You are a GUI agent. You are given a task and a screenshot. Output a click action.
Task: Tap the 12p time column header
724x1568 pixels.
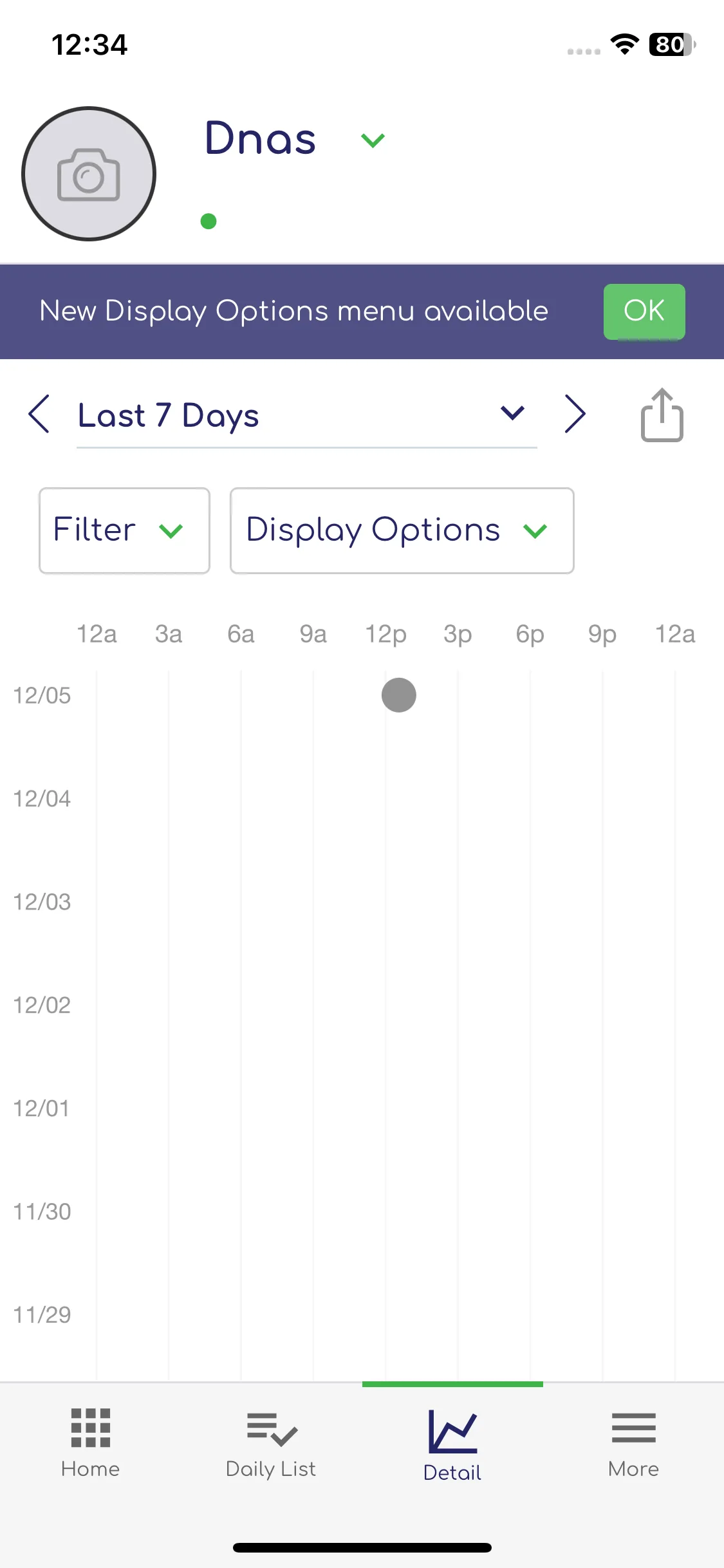(x=385, y=634)
